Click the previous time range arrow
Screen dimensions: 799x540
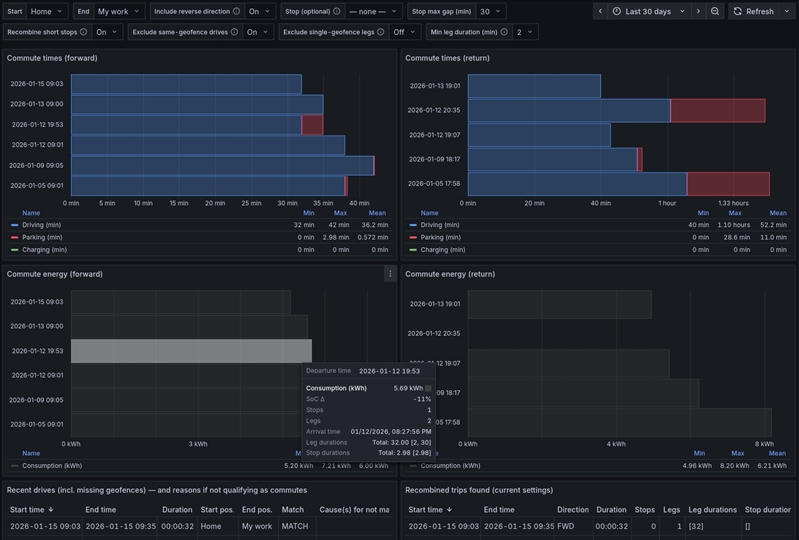click(x=600, y=11)
